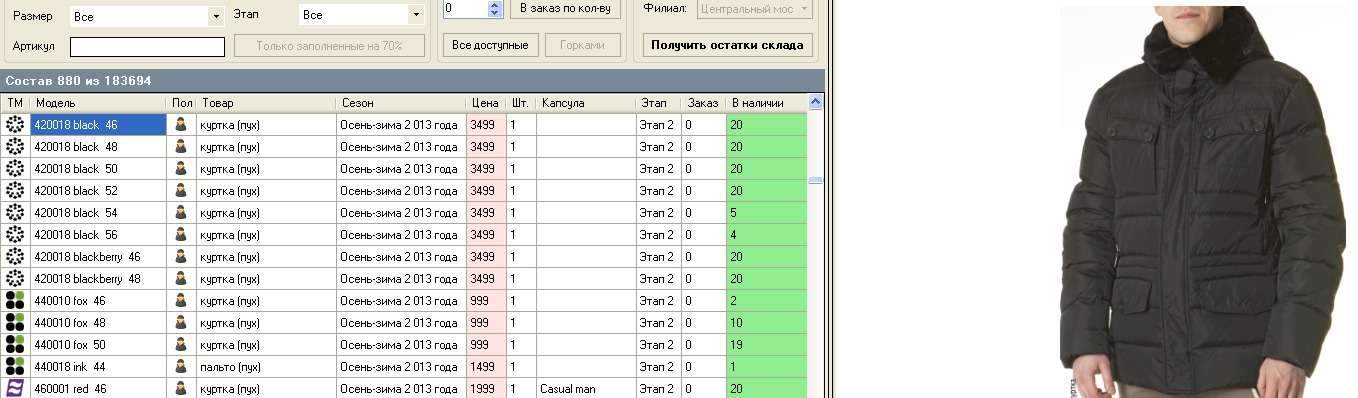1358x398 pixels.
Task: Click the brand icon for 440010 fox 46
Action: coord(15,301)
